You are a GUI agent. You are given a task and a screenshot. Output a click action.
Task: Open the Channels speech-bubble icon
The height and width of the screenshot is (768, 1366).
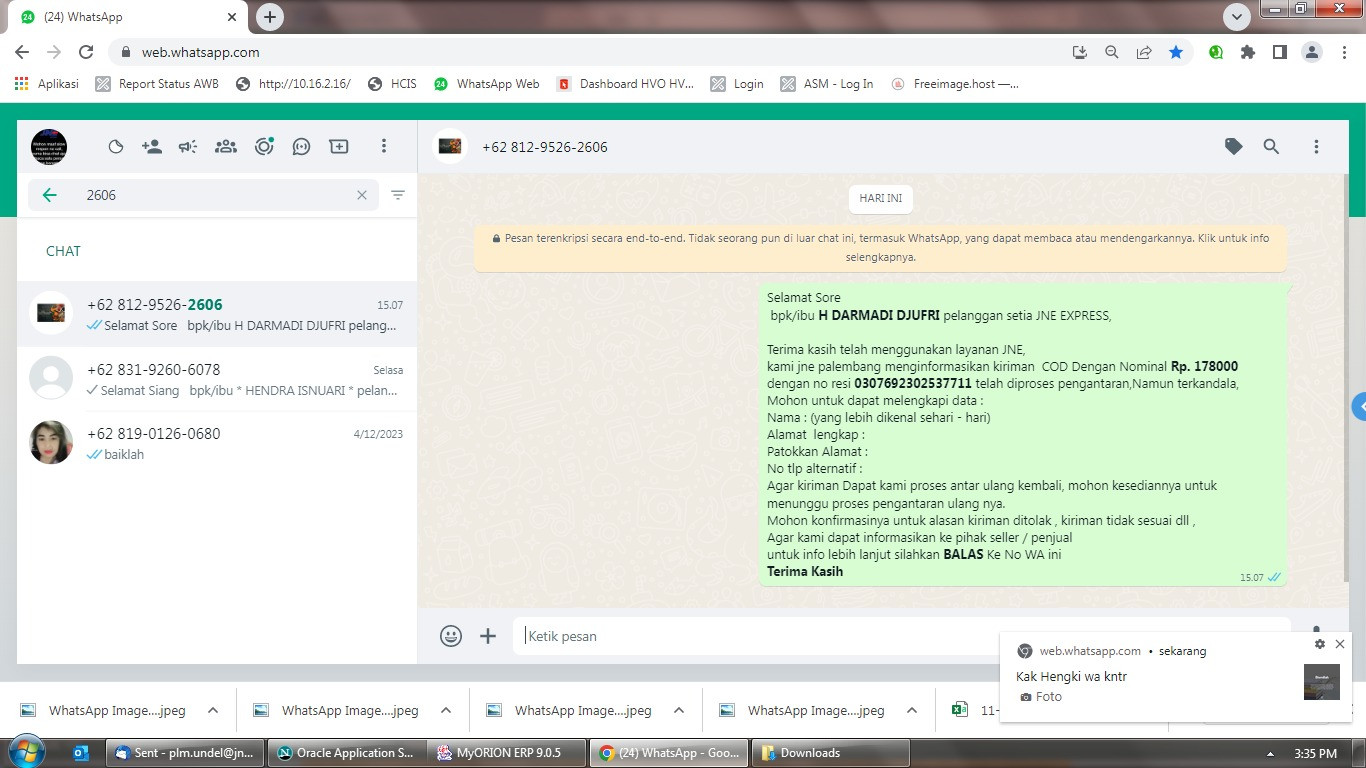coord(301,147)
